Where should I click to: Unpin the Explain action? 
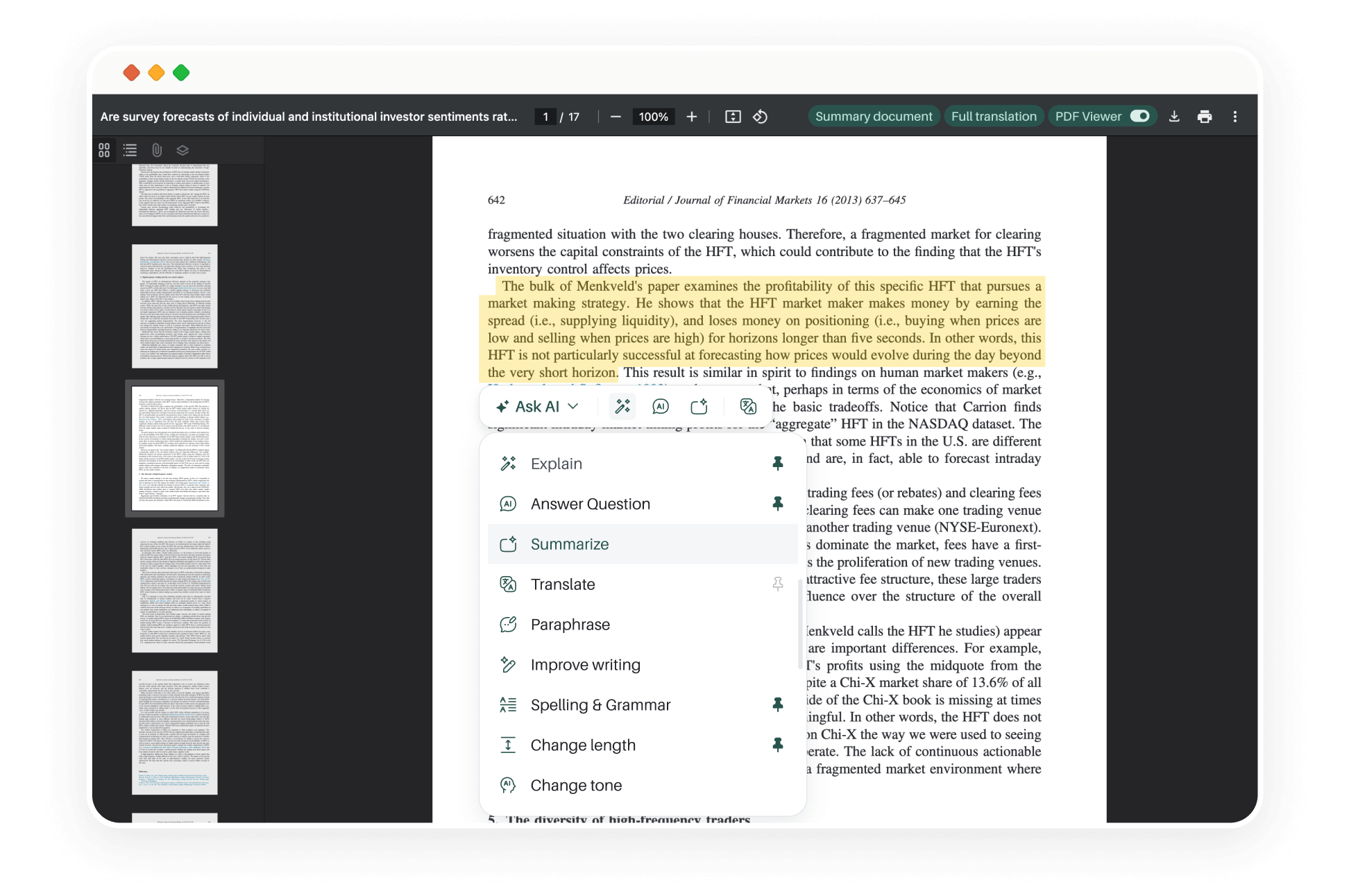click(778, 464)
